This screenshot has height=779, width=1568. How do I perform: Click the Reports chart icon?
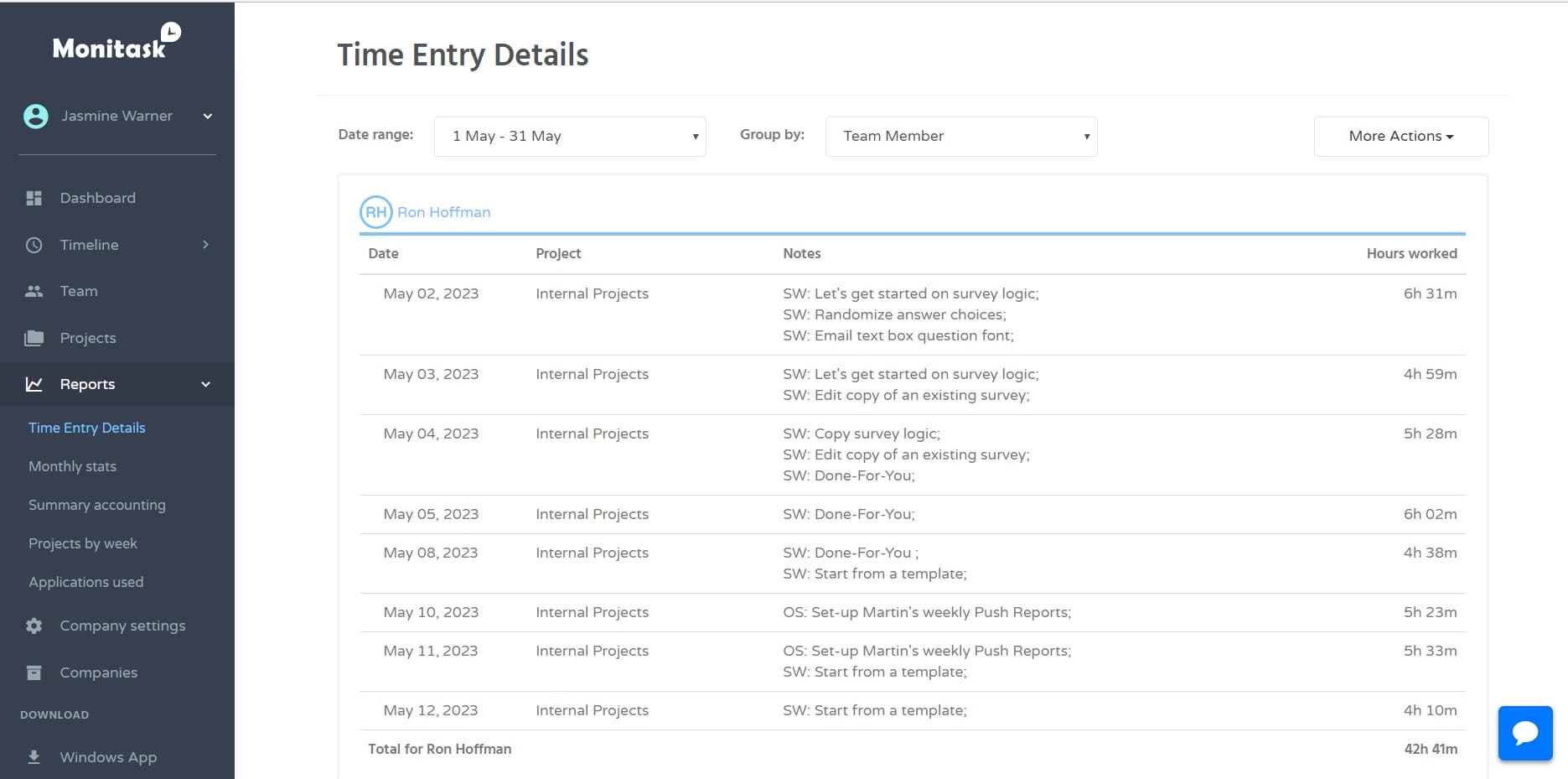click(34, 384)
